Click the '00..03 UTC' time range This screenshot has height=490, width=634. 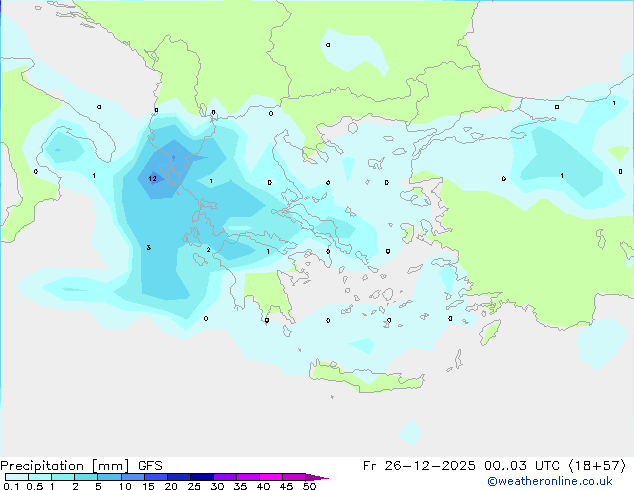(x=522, y=466)
